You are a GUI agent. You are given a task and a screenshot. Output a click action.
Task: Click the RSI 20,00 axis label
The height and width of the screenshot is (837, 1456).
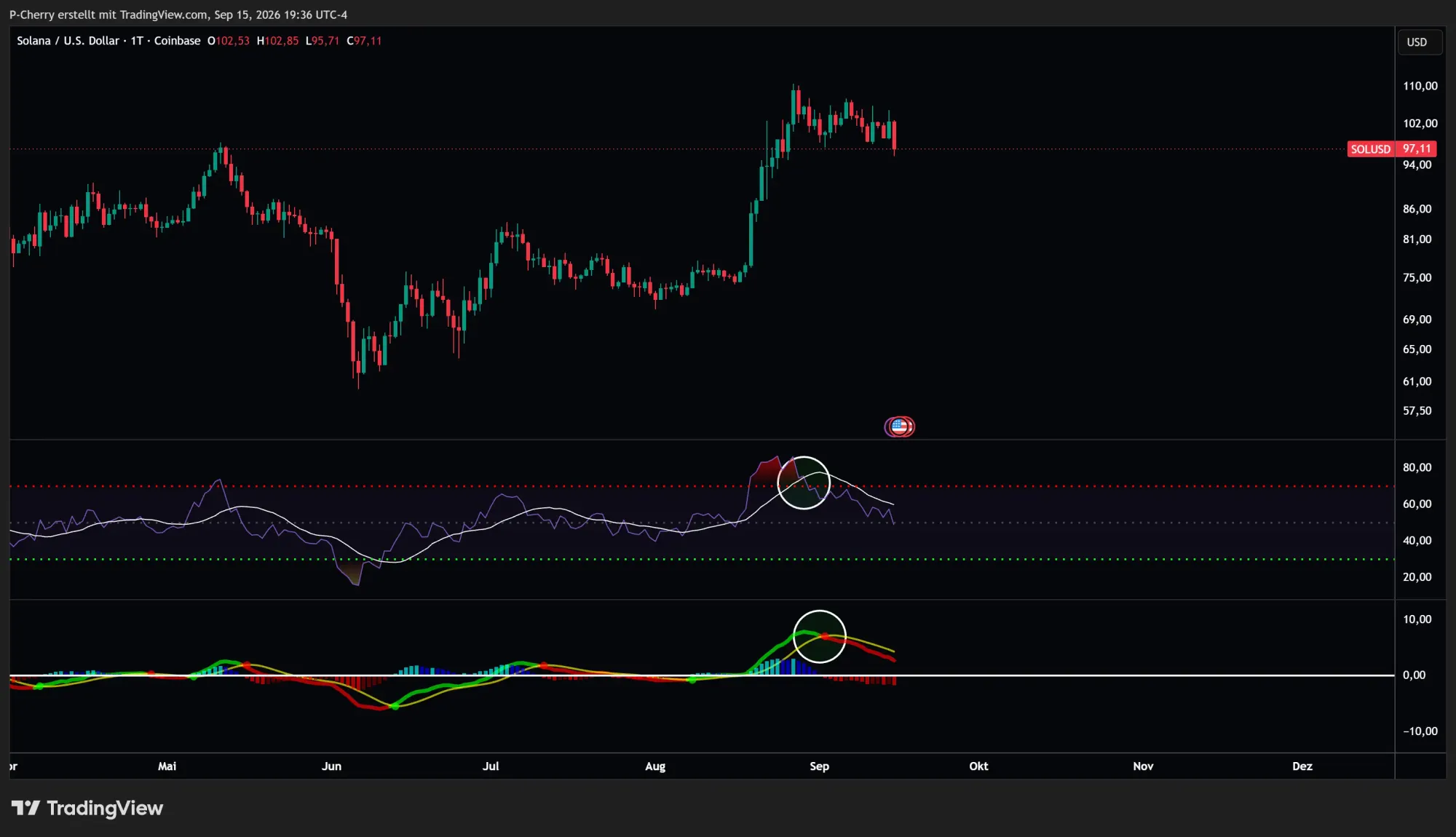[x=1417, y=577]
